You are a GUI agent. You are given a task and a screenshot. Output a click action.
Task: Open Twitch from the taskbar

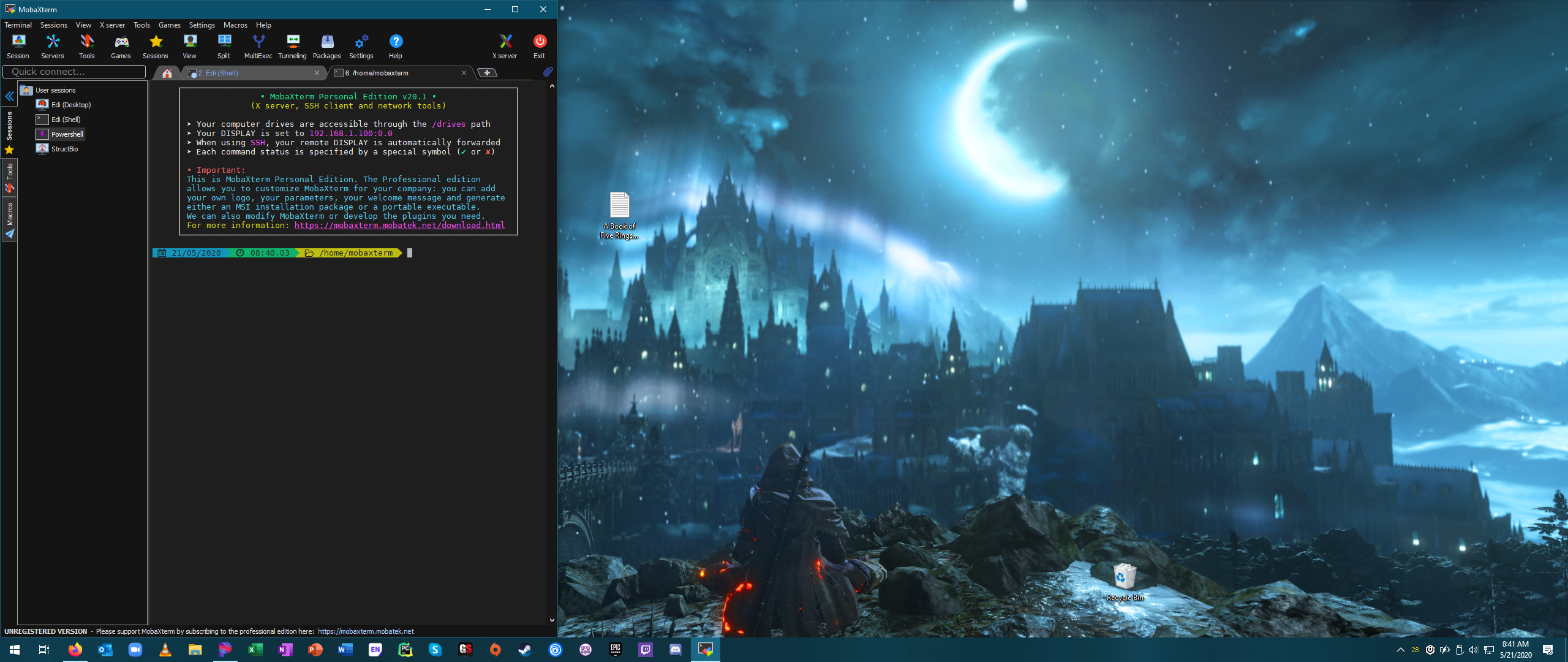point(645,650)
